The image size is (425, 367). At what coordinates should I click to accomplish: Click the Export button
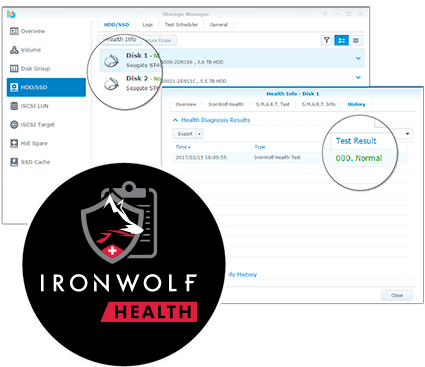pyautogui.click(x=185, y=134)
